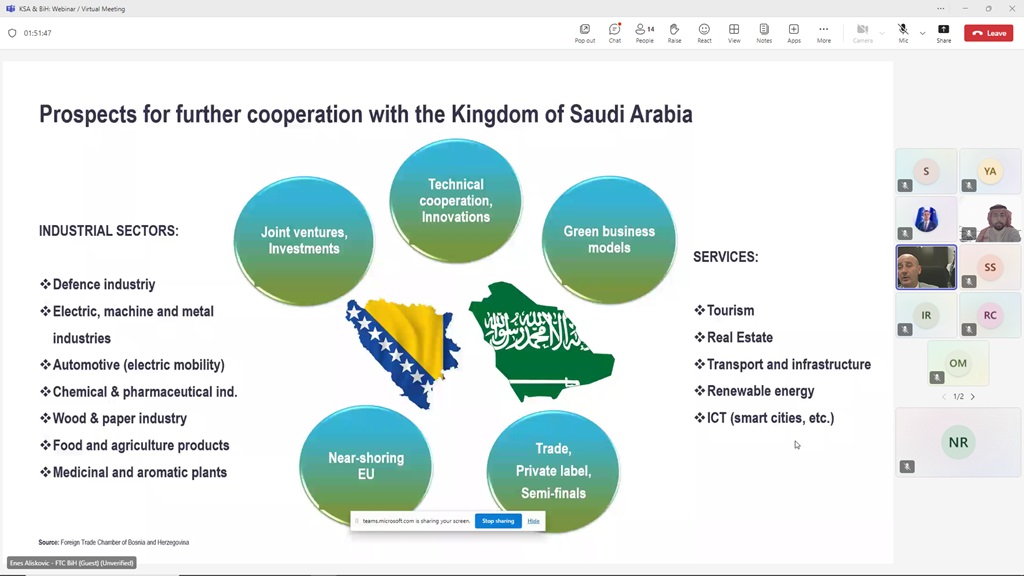Unmute the microphone
This screenshot has width=1024, height=576.
tap(902, 32)
